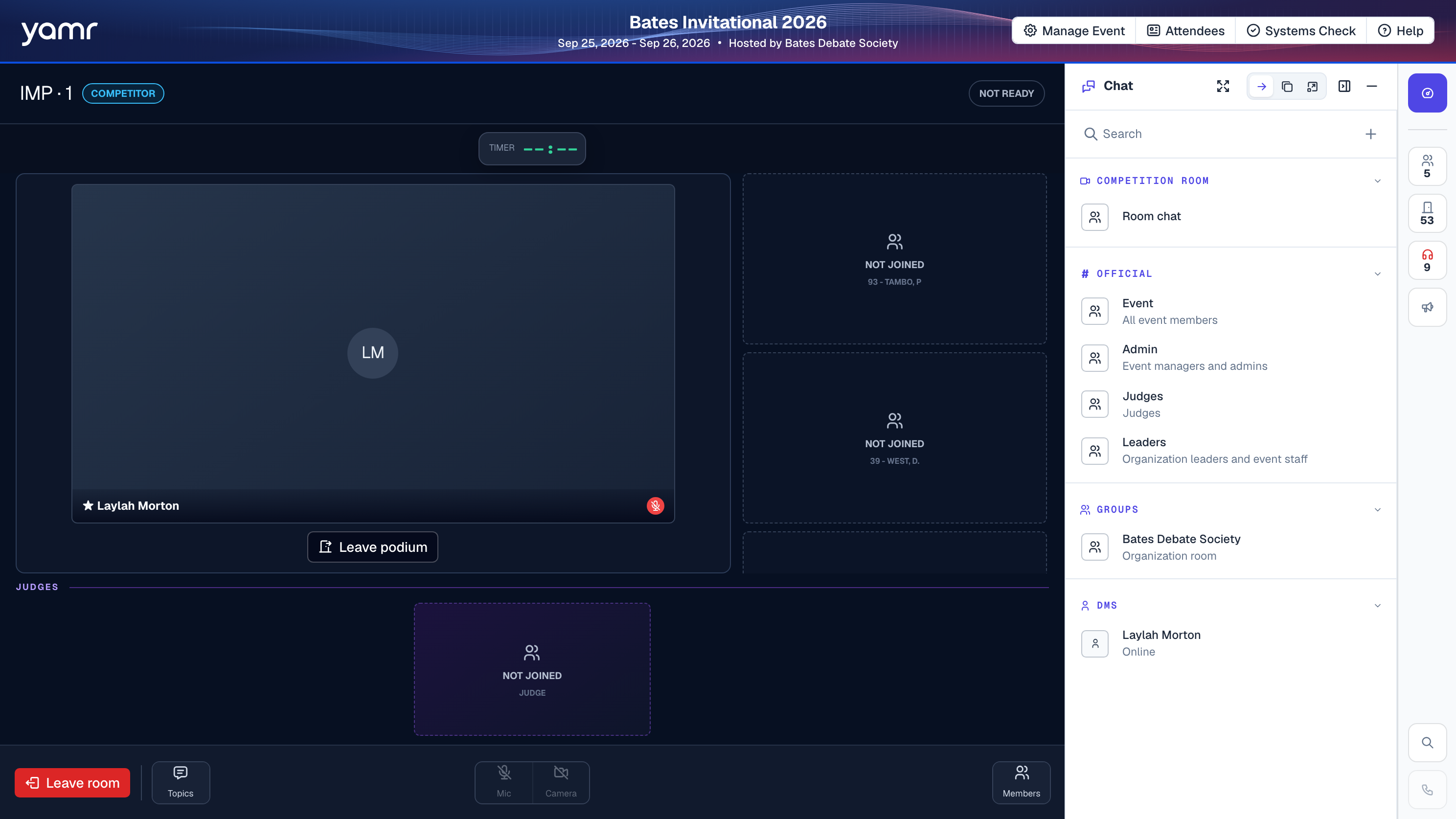Click the TIMER display
Screen dimensions: 1456x819
pyautogui.click(x=532, y=149)
